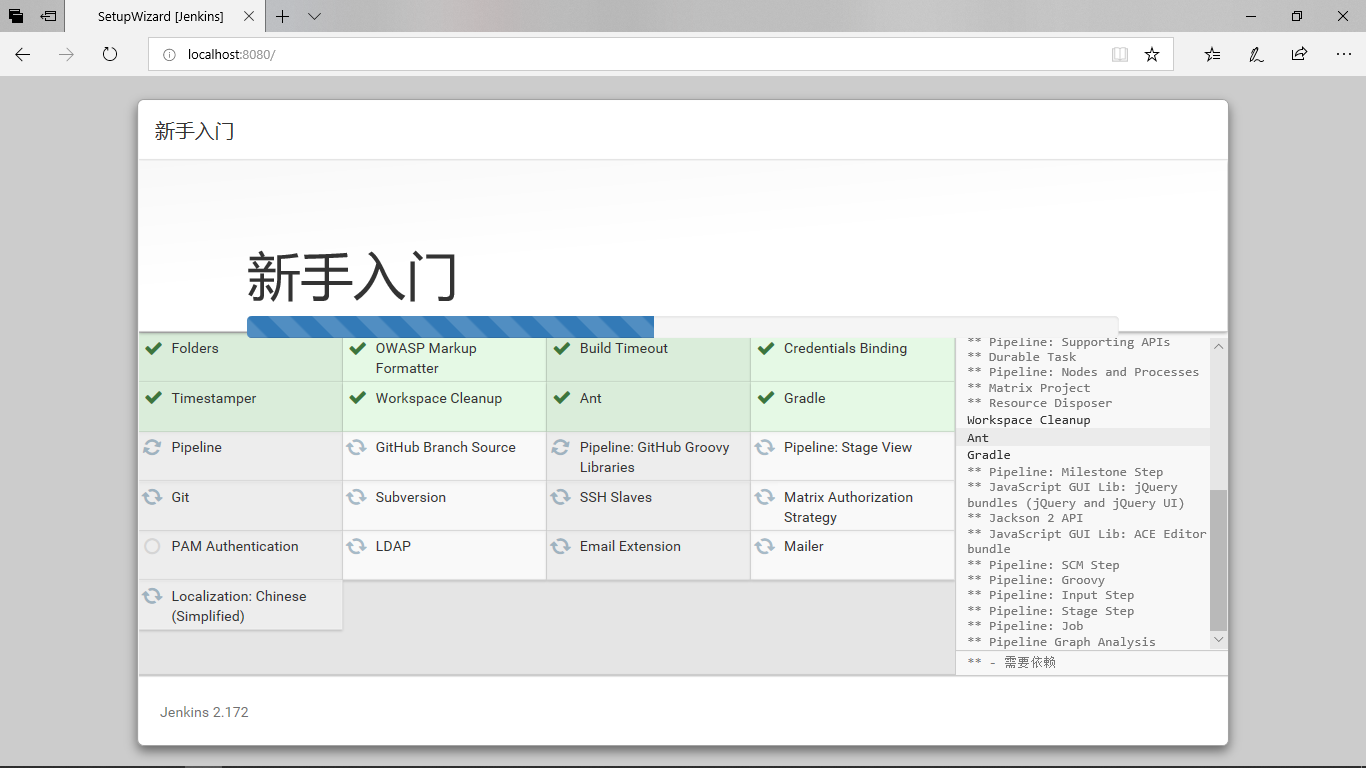Screen dimensions: 1366x768
Task: Click the checkmark icon next to OWASP Markup Formatter
Action: click(x=357, y=348)
